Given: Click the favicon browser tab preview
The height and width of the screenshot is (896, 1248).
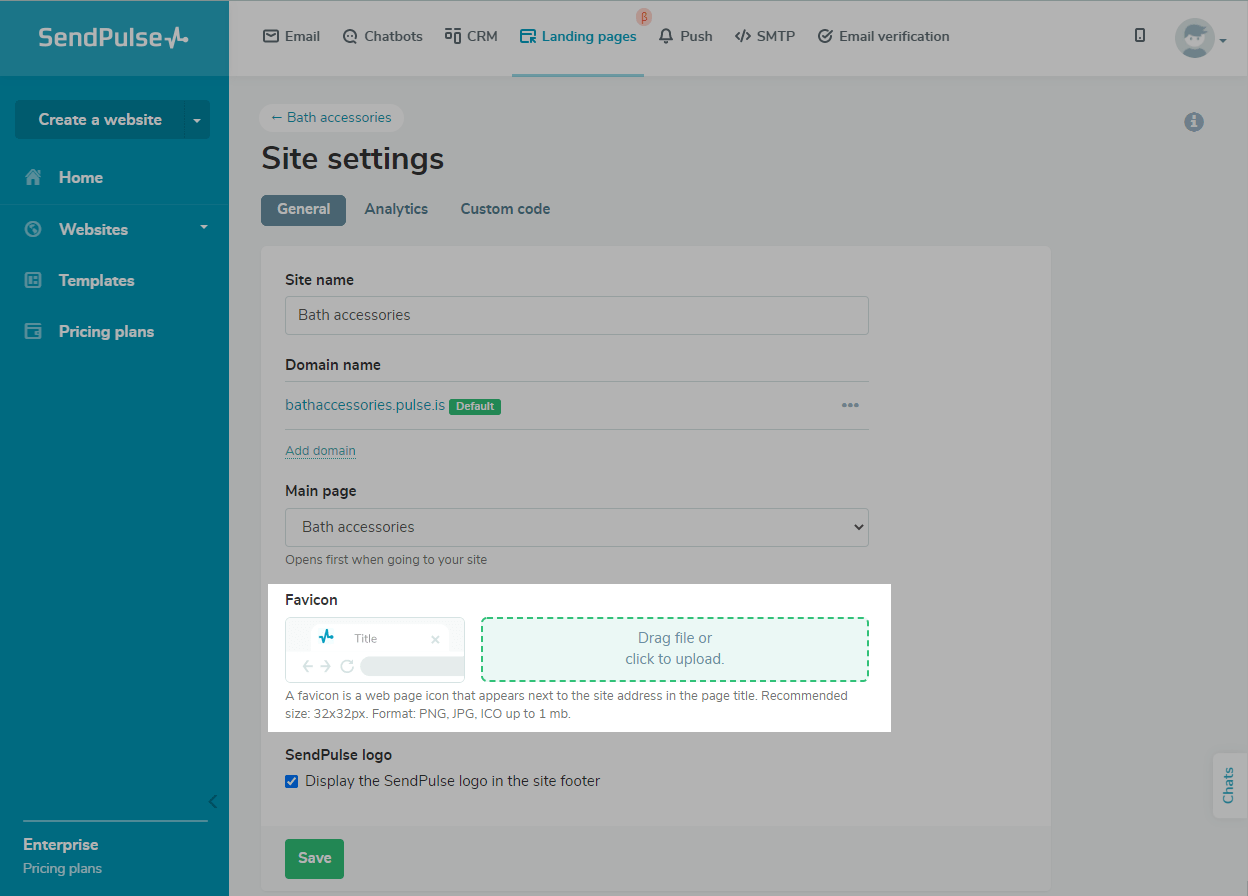Looking at the screenshot, I should 375,650.
